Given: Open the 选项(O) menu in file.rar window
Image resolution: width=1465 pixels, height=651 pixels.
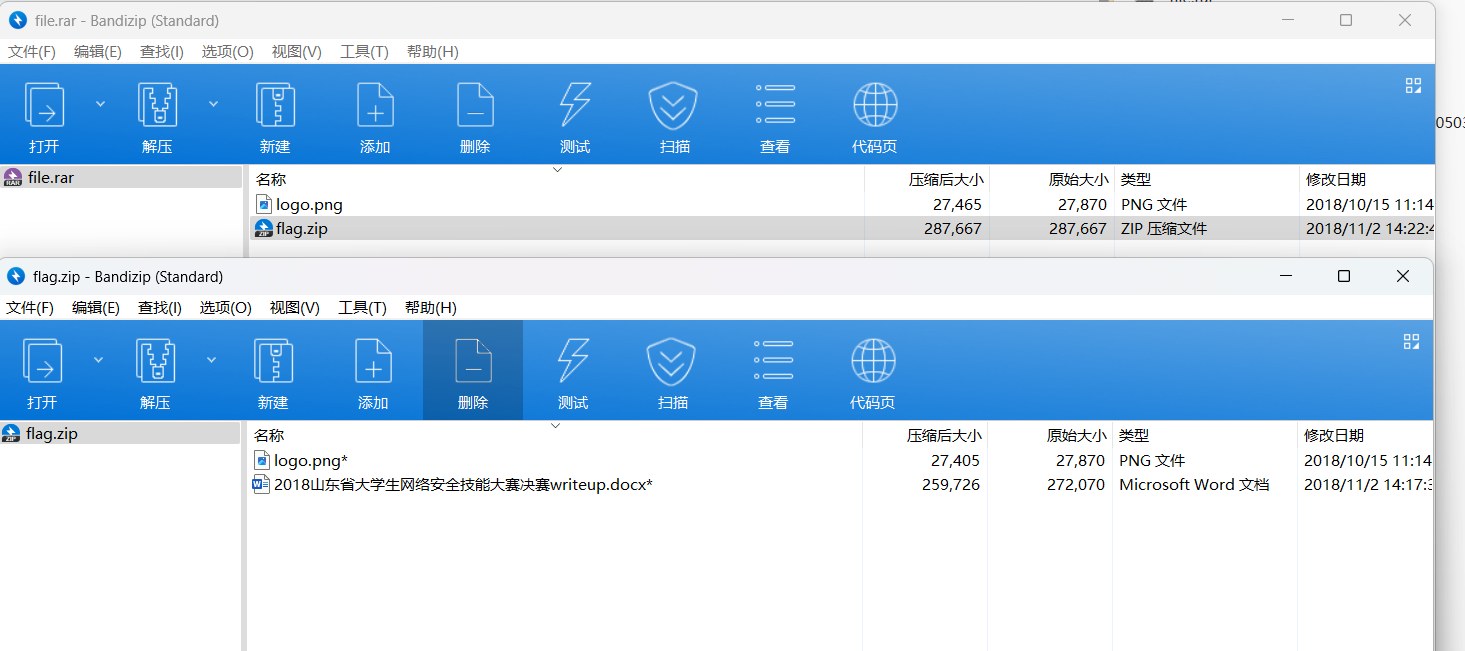Looking at the screenshot, I should click(x=227, y=52).
